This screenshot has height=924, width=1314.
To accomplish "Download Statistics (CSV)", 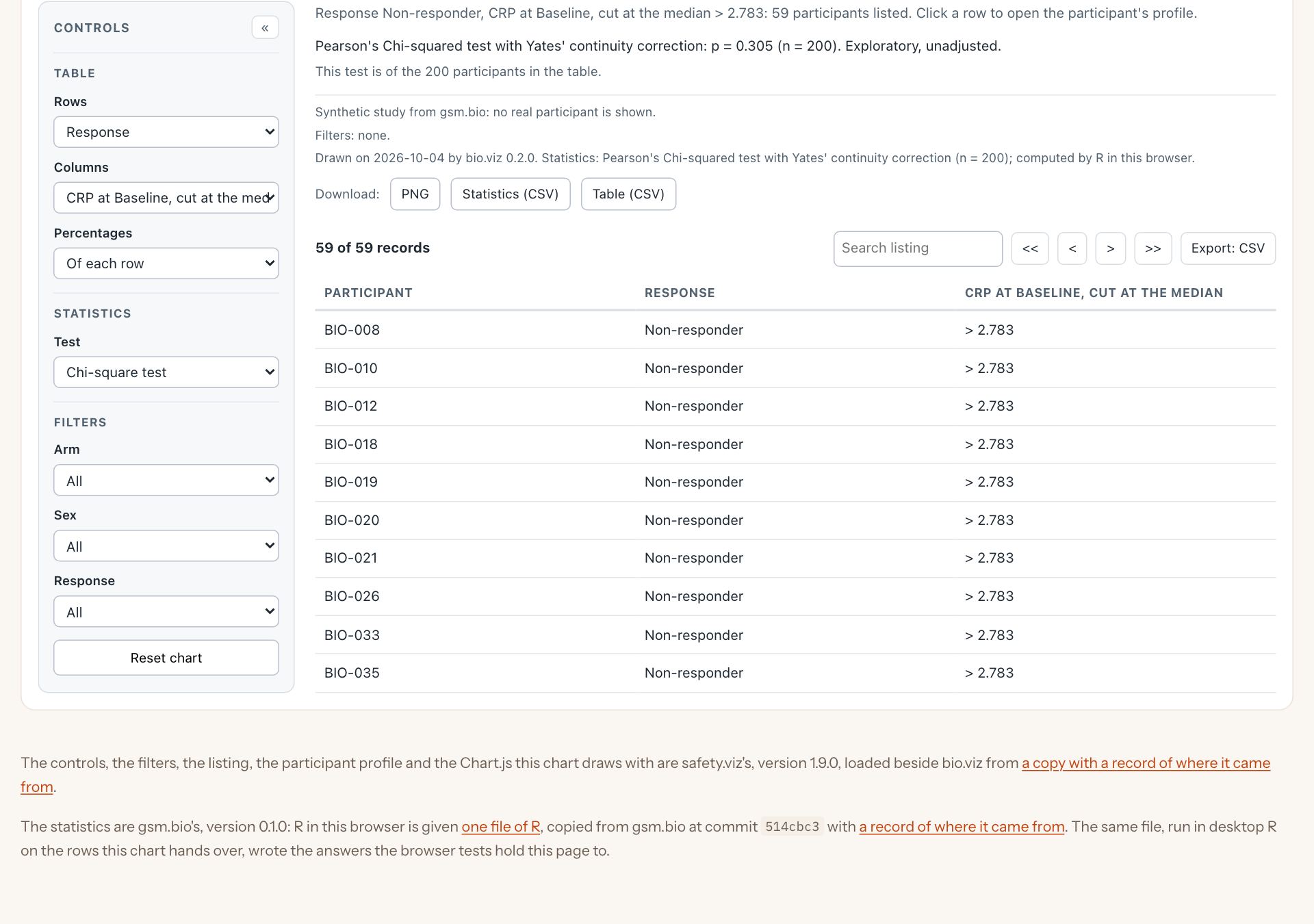I will pos(511,194).
